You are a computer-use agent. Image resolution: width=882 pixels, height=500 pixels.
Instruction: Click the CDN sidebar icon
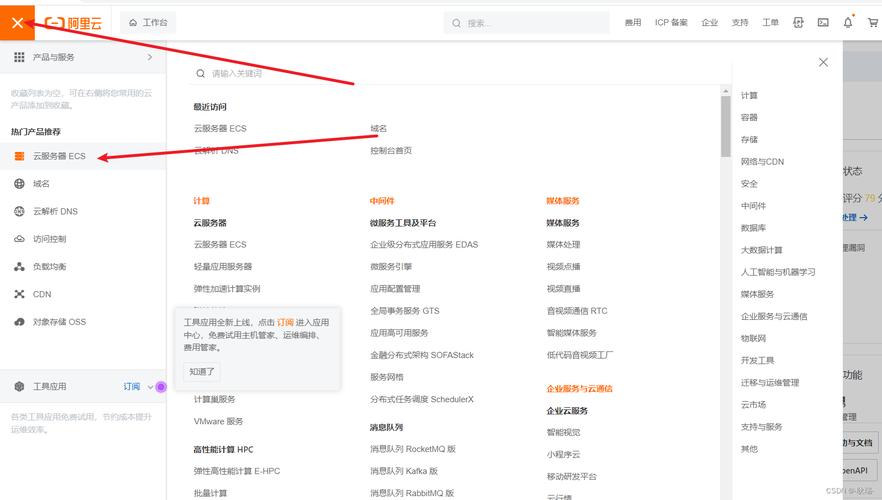tap(19, 294)
